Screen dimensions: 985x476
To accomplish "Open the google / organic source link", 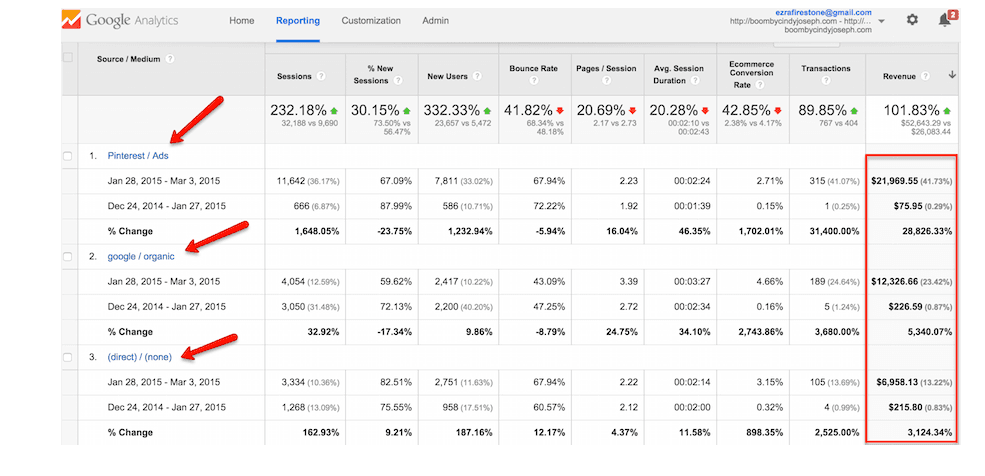I will pyautogui.click(x=141, y=256).
